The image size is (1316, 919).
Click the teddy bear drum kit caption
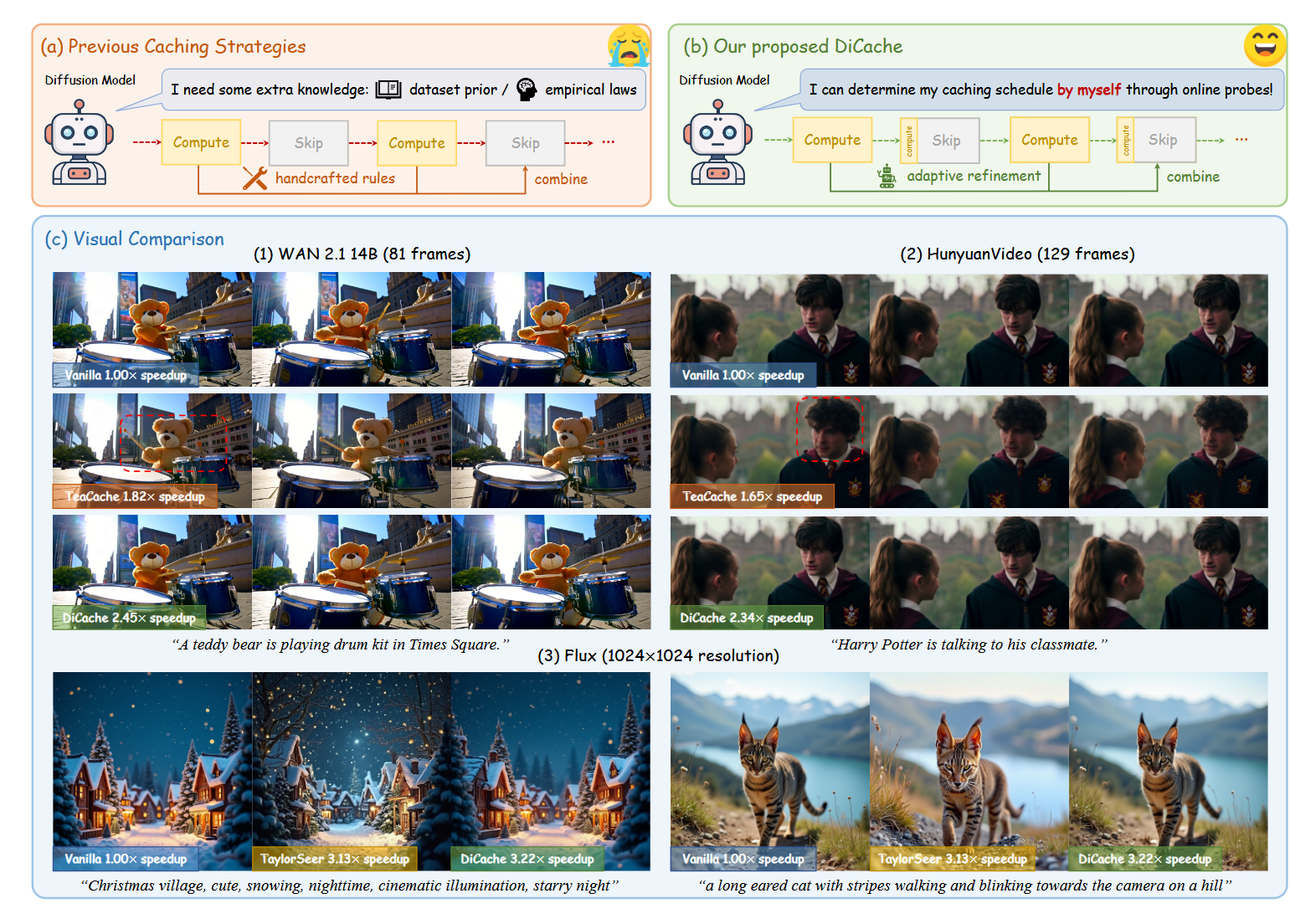coord(341,644)
